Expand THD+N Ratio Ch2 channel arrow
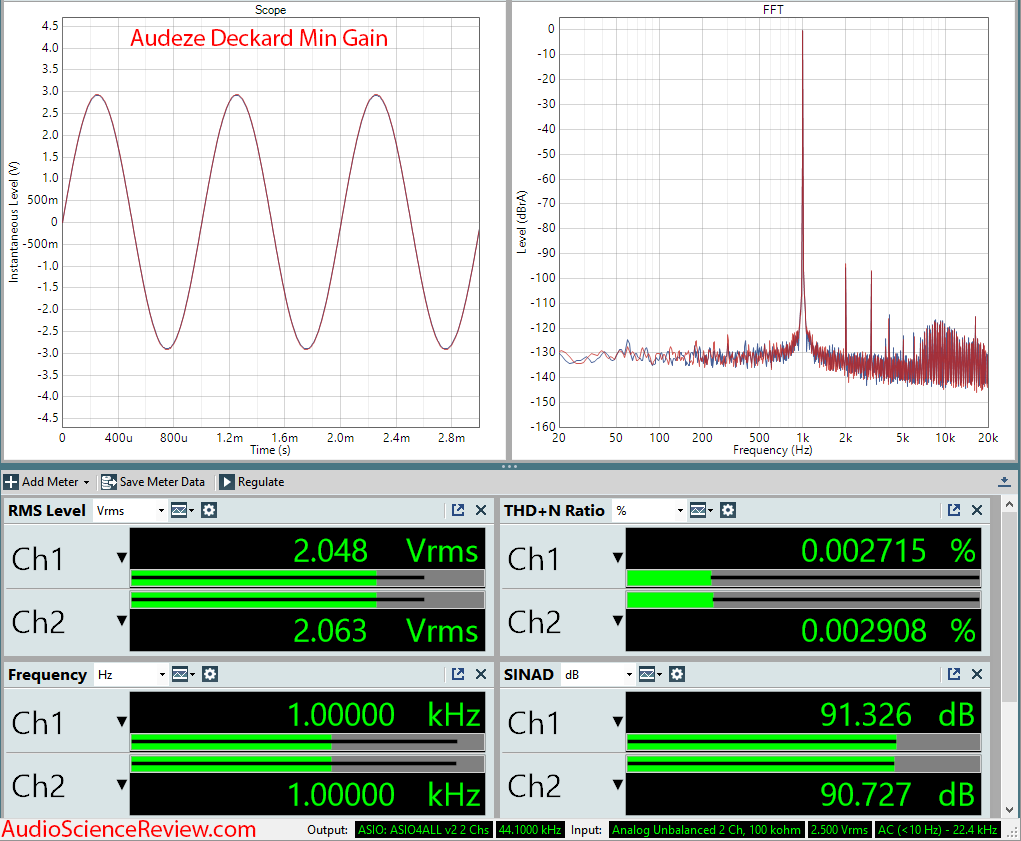The height and width of the screenshot is (841, 1021). 618,621
